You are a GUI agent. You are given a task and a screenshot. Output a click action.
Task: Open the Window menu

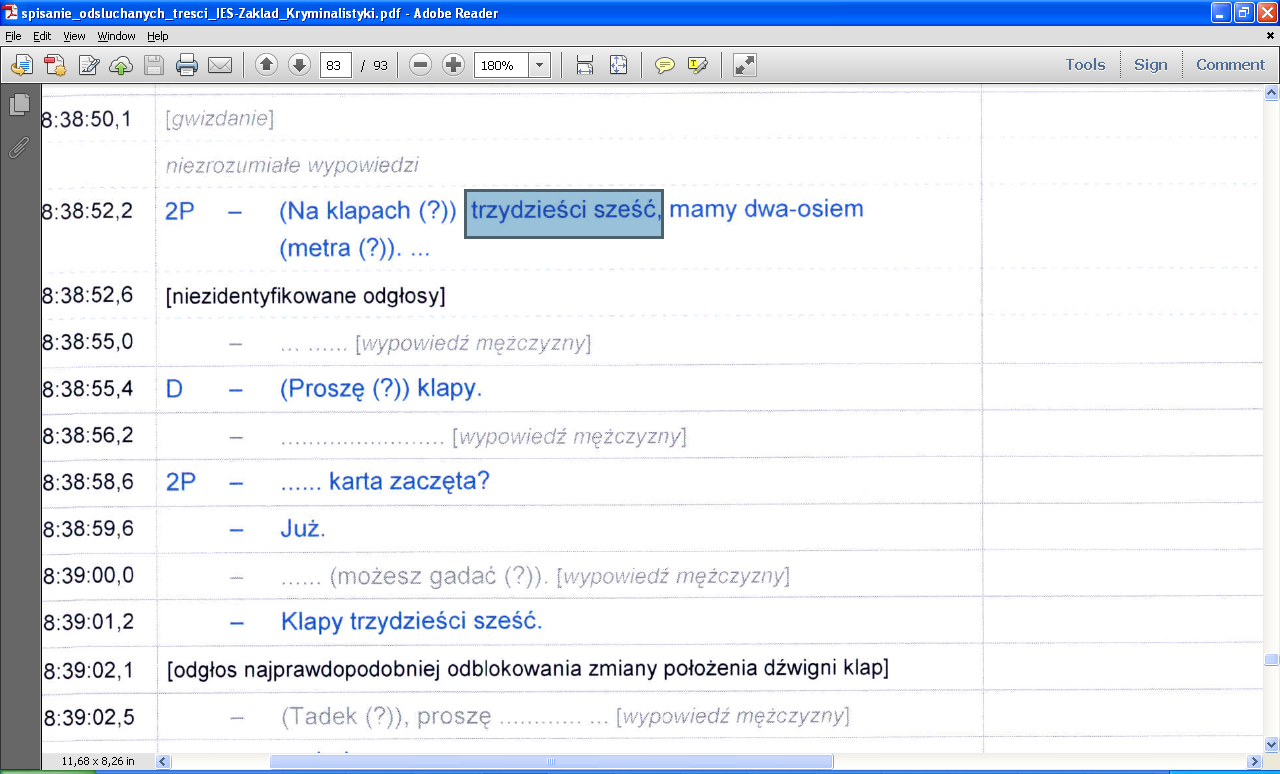(x=116, y=36)
